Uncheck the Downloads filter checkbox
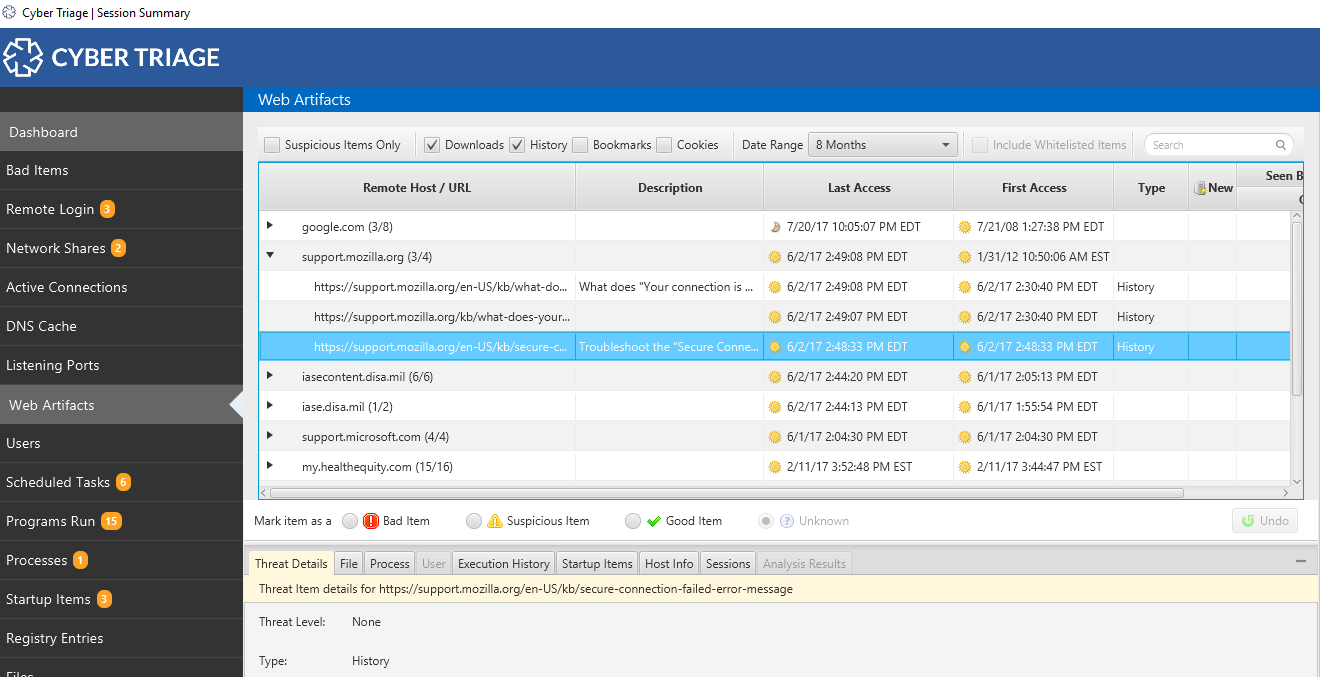Image resolution: width=1320 pixels, height=677 pixels. (x=432, y=145)
